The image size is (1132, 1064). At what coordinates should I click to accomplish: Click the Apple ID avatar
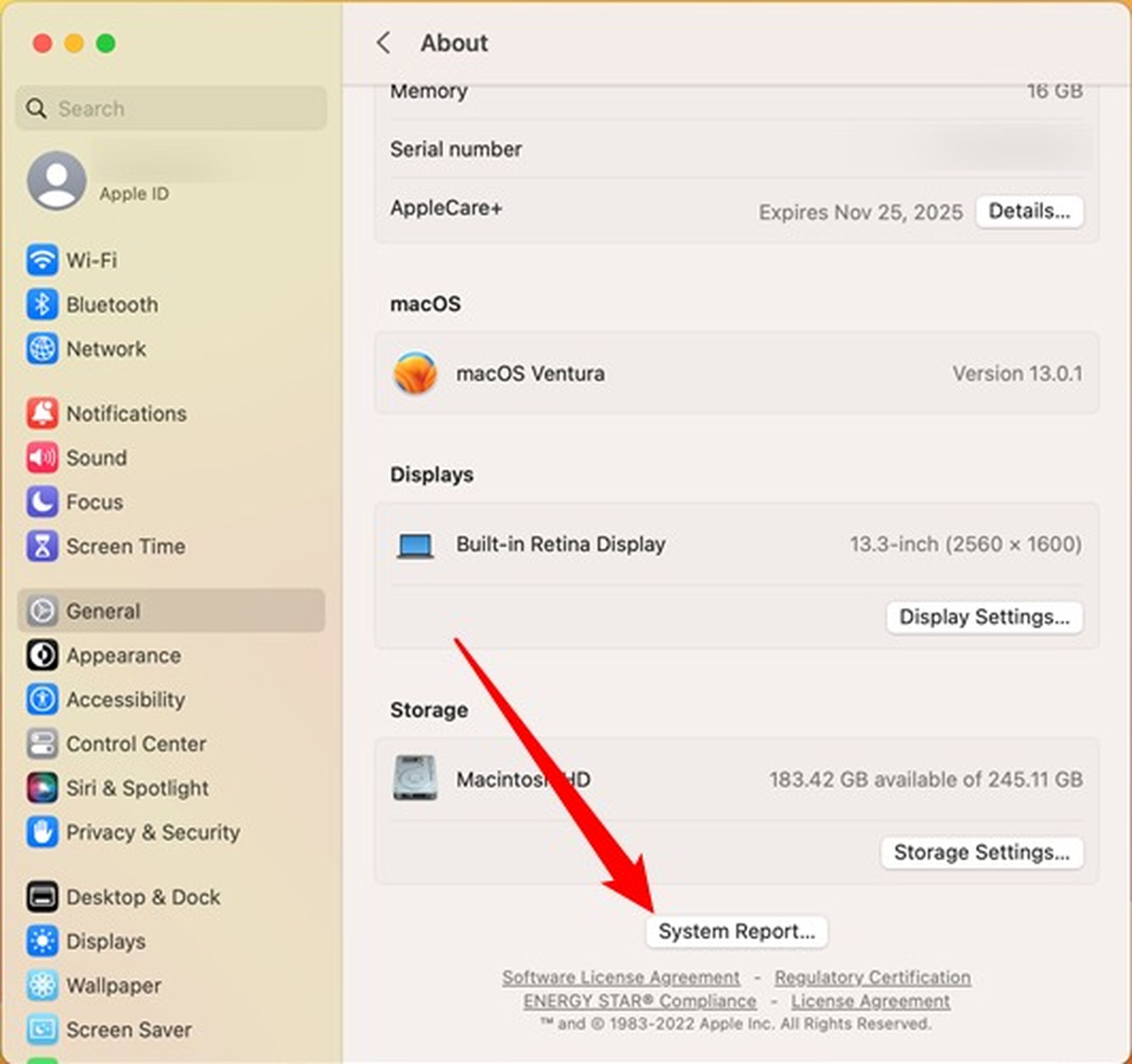pos(57,181)
